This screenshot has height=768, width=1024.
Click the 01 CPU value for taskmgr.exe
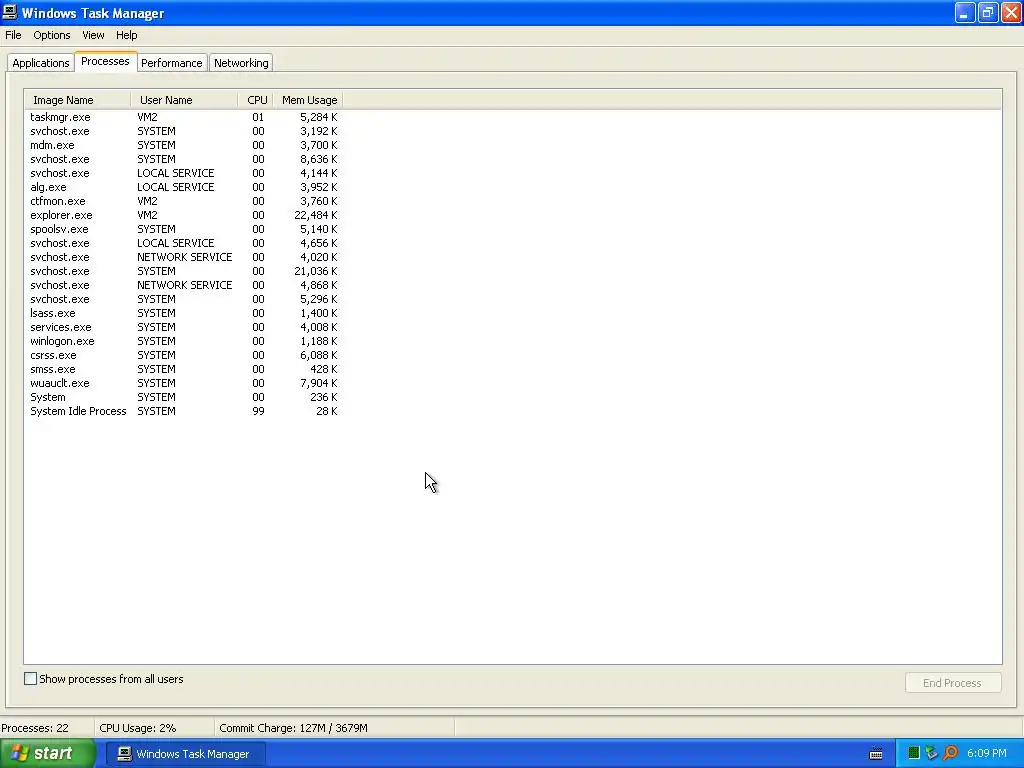point(259,117)
